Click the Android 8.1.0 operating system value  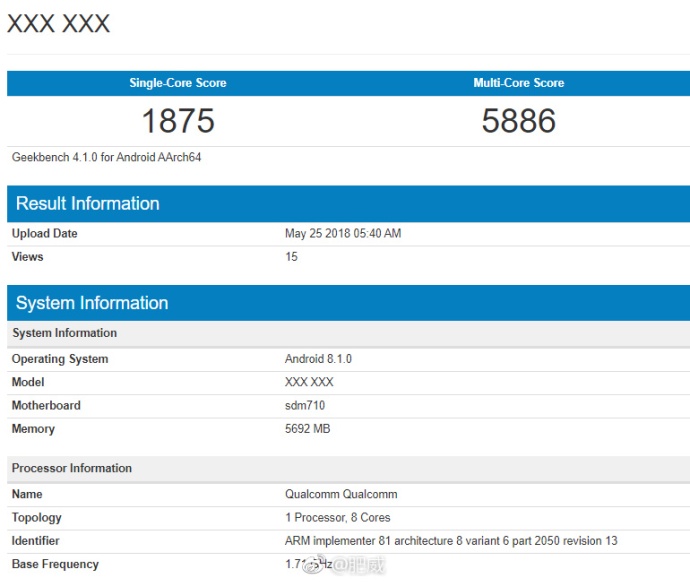coord(318,359)
